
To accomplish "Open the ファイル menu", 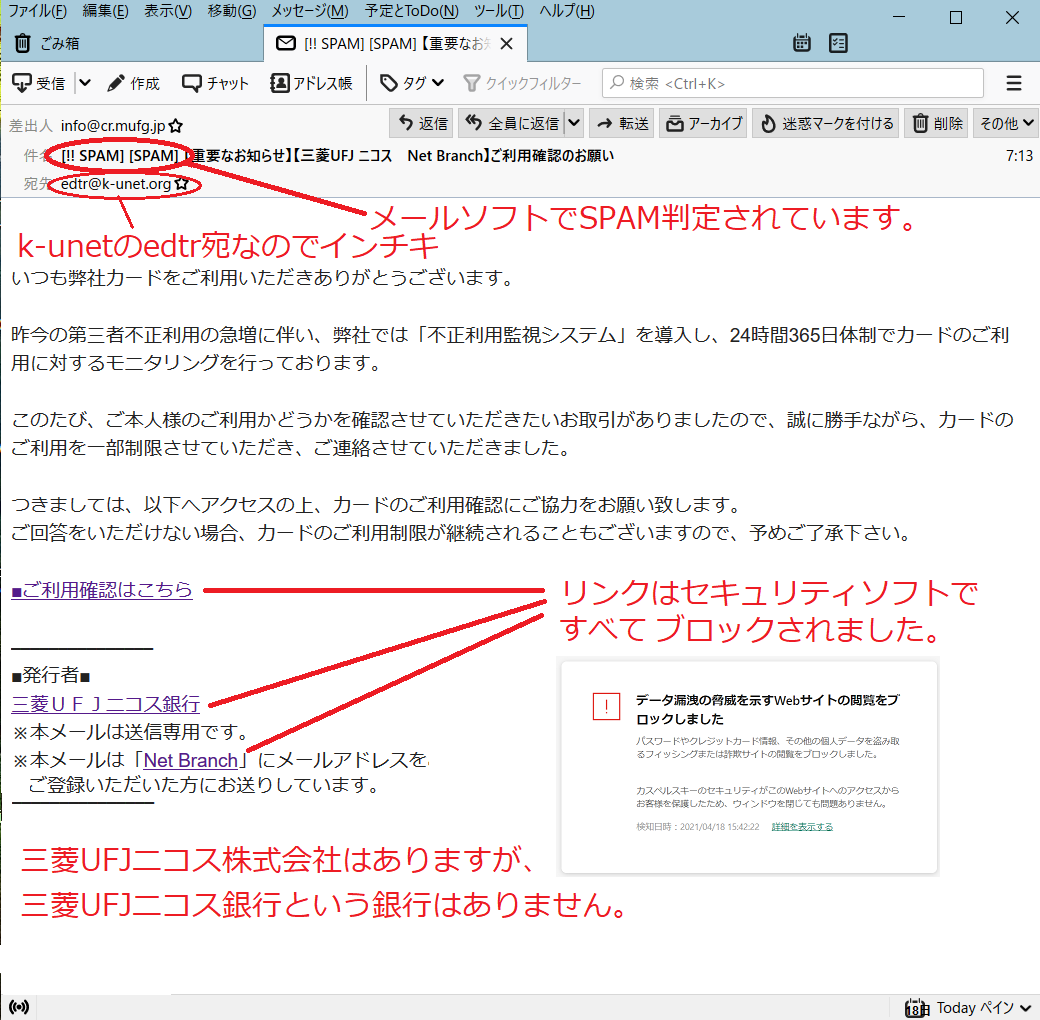I will (x=37, y=11).
